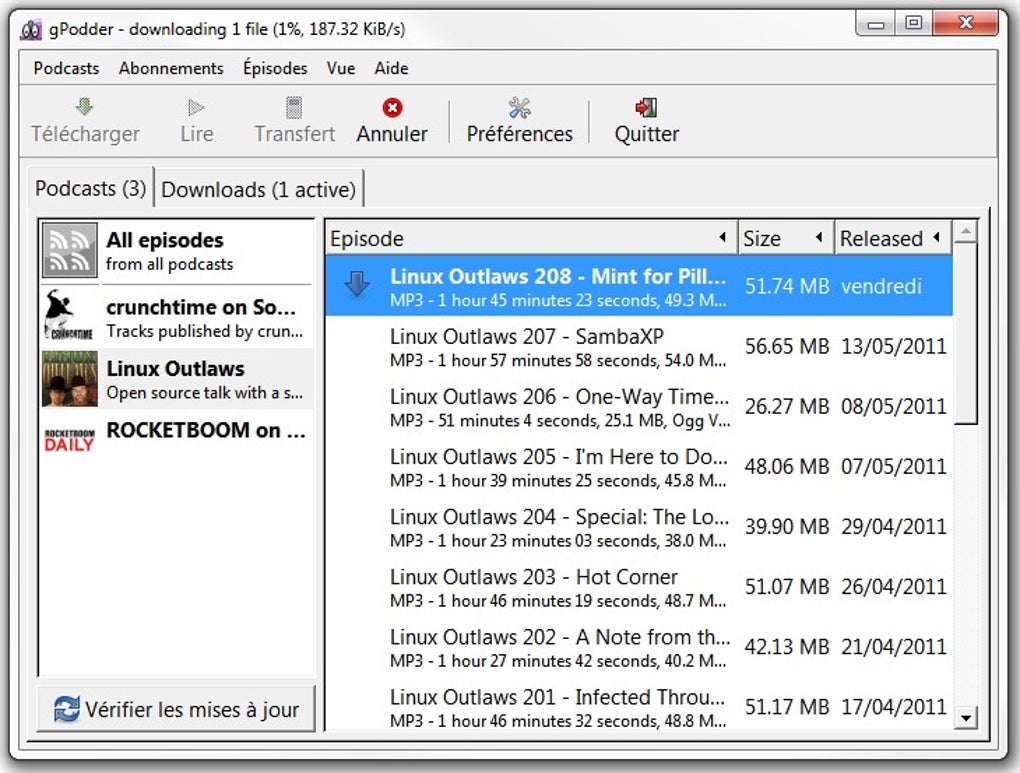This screenshot has width=1020, height=773.
Task: Click the 56.65 MB size cell
Action: coord(787,346)
